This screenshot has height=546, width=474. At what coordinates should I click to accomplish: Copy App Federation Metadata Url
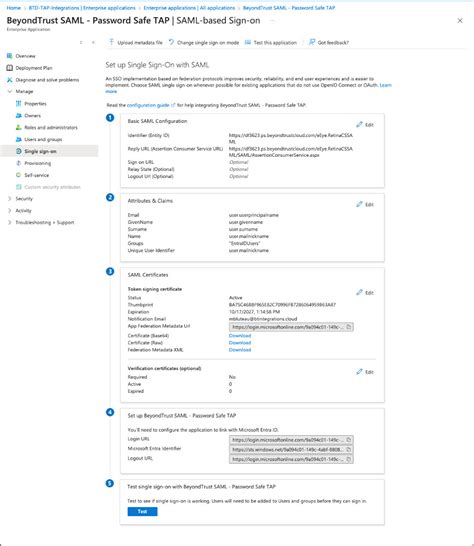[349, 327]
